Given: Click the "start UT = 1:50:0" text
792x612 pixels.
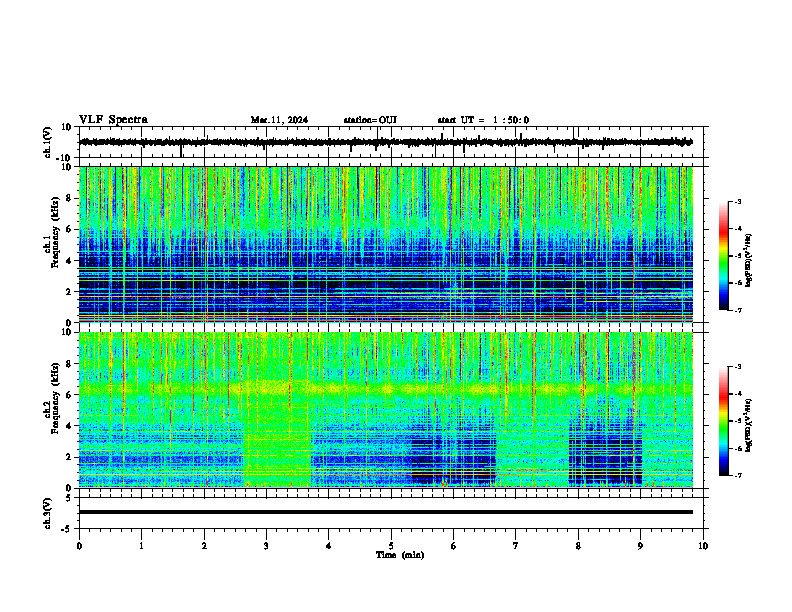Looking at the screenshot, I should [483, 120].
